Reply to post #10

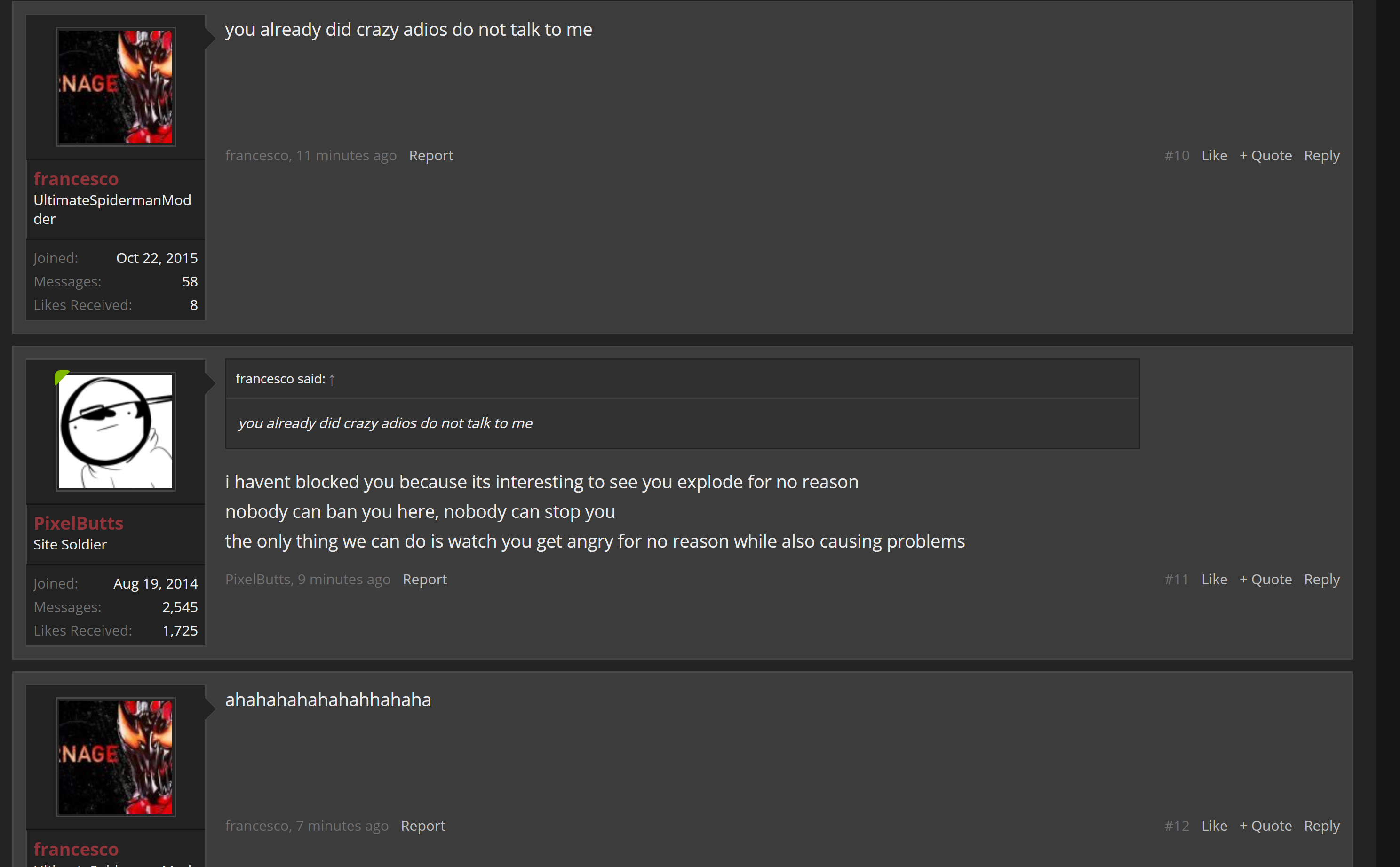point(1321,155)
